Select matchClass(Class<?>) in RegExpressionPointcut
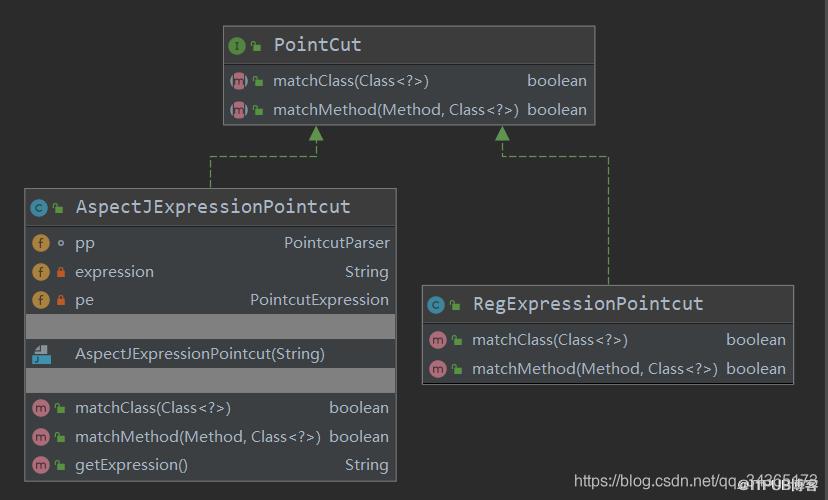This screenshot has width=828, height=500. pyautogui.click(x=550, y=340)
